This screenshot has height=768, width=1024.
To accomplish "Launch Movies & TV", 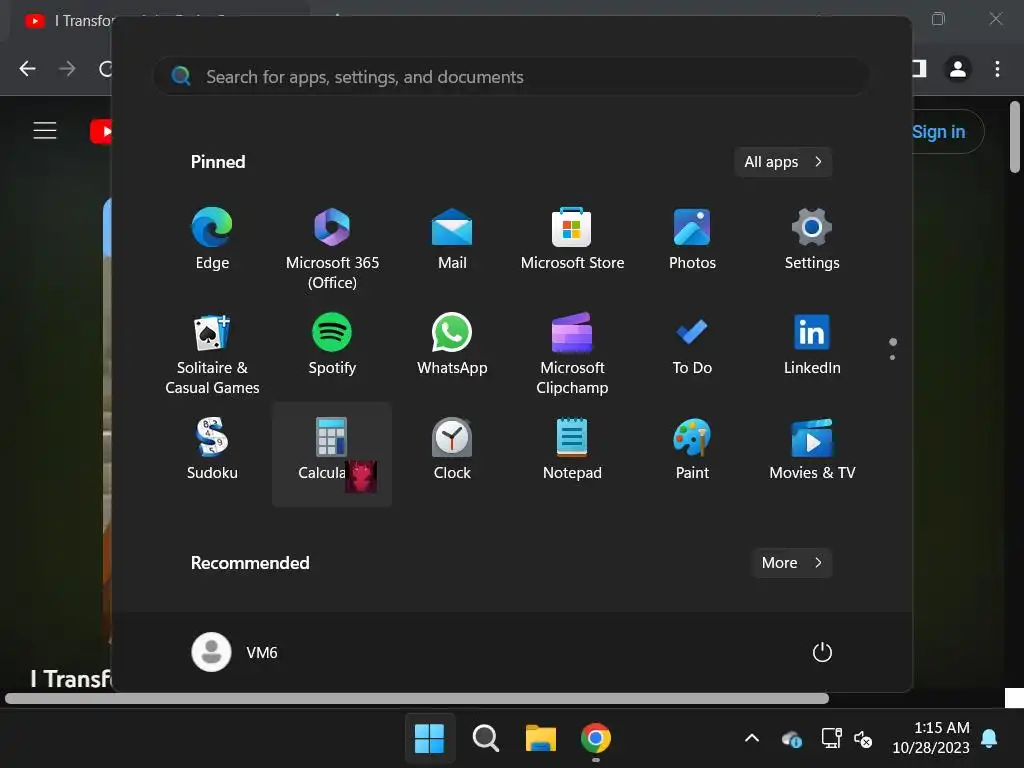I will point(812,449).
